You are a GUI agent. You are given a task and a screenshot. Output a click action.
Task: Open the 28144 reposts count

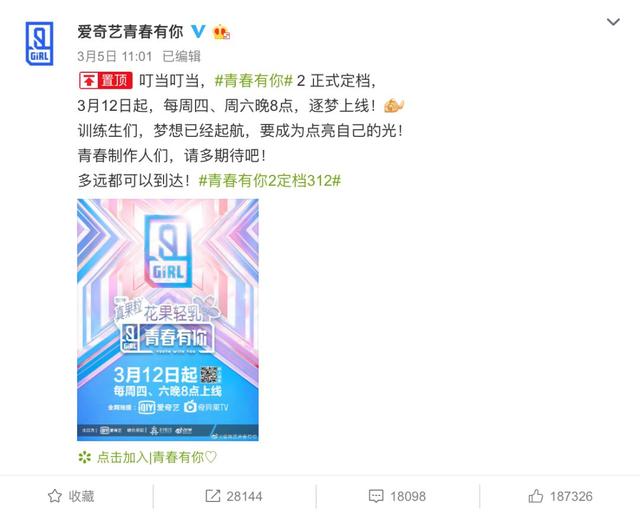pyautogui.click(x=244, y=497)
